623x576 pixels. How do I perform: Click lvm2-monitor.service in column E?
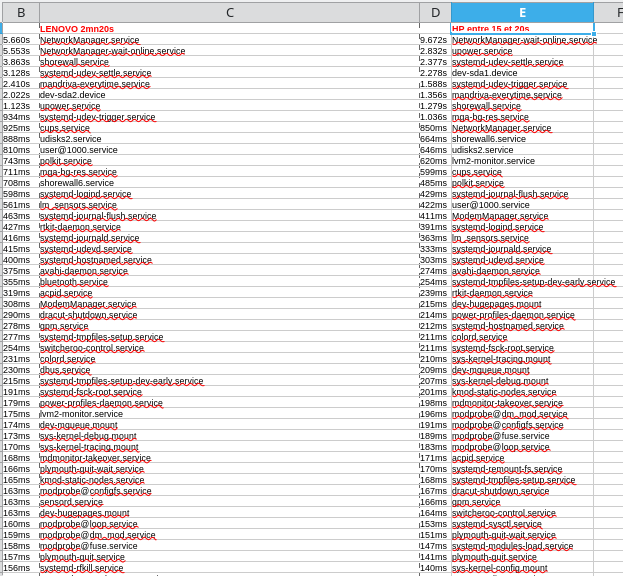522,161
